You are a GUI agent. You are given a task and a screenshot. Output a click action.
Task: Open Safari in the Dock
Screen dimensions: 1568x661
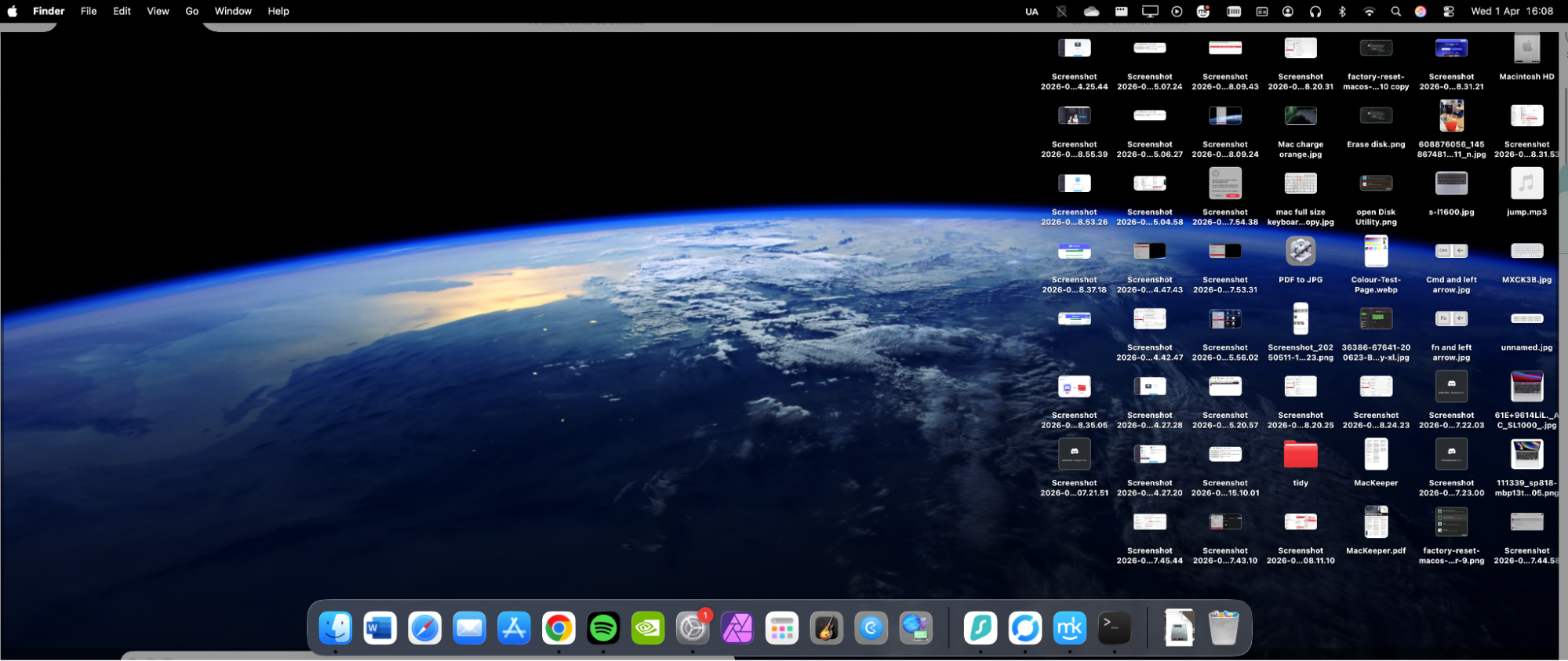425,628
